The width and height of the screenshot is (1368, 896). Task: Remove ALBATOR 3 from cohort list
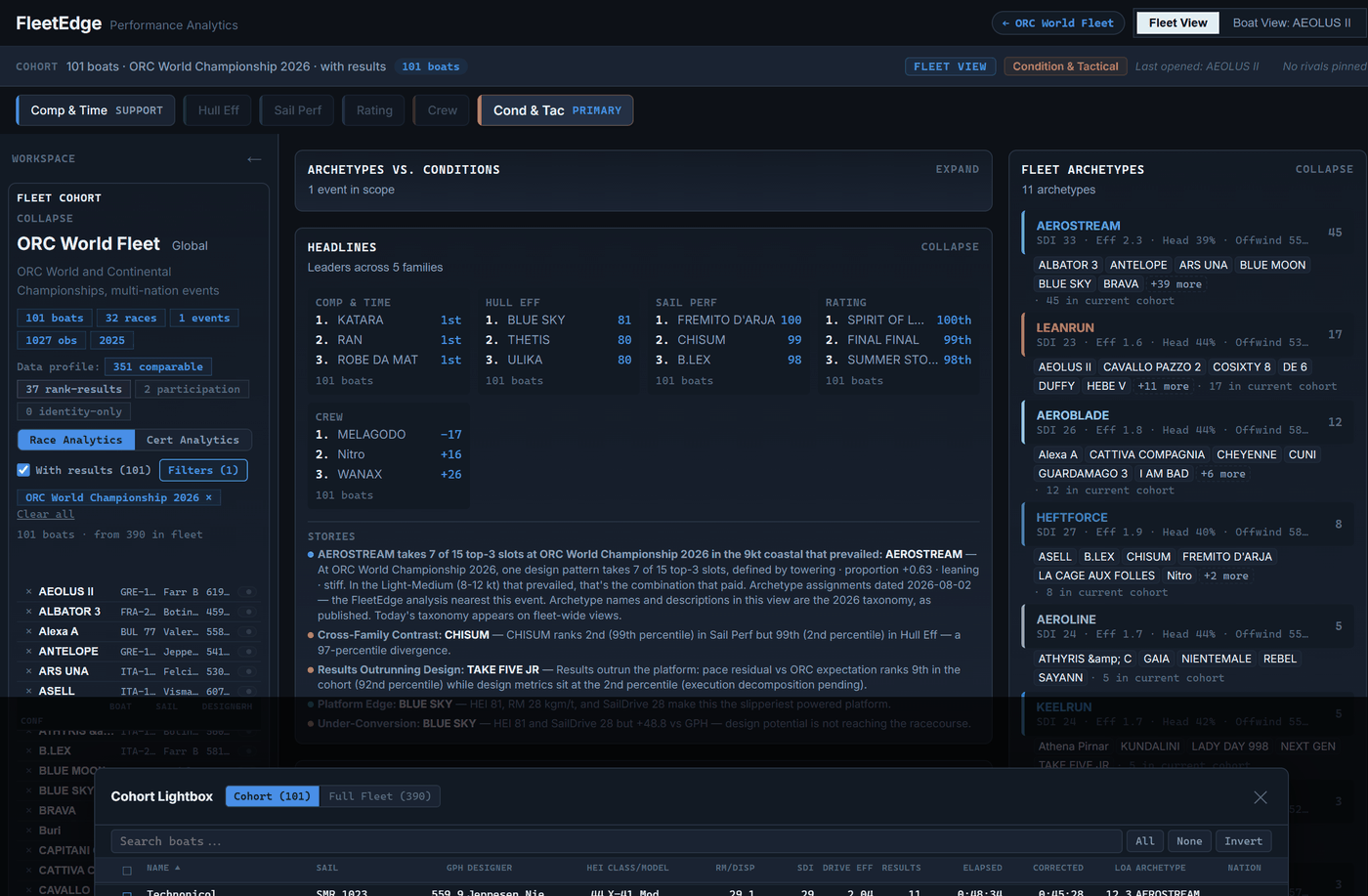28,612
